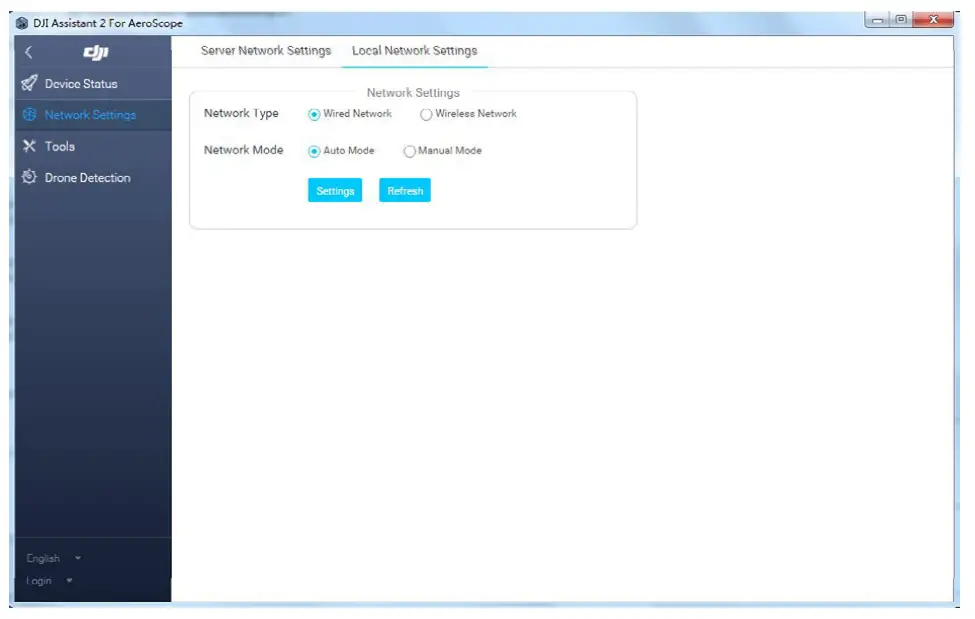Click the Network Mode label
This screenshot has width=975, height=619.
point(244,150)
